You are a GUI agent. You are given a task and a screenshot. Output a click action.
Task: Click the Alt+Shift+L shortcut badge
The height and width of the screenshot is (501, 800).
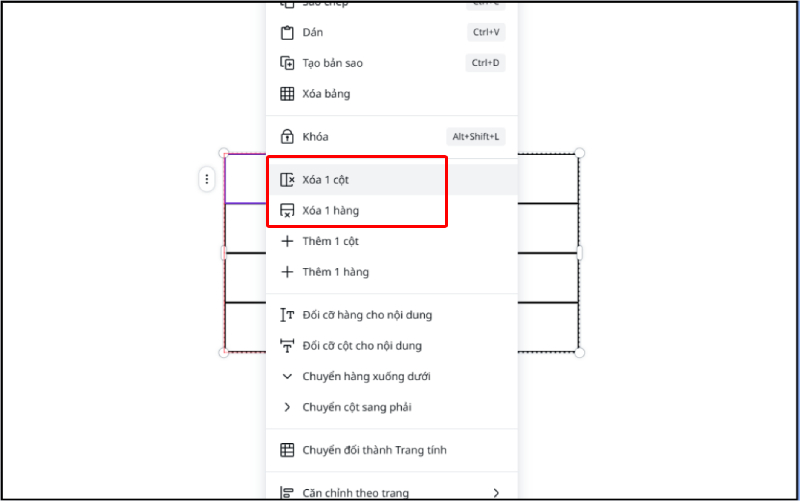pos(476,137)
